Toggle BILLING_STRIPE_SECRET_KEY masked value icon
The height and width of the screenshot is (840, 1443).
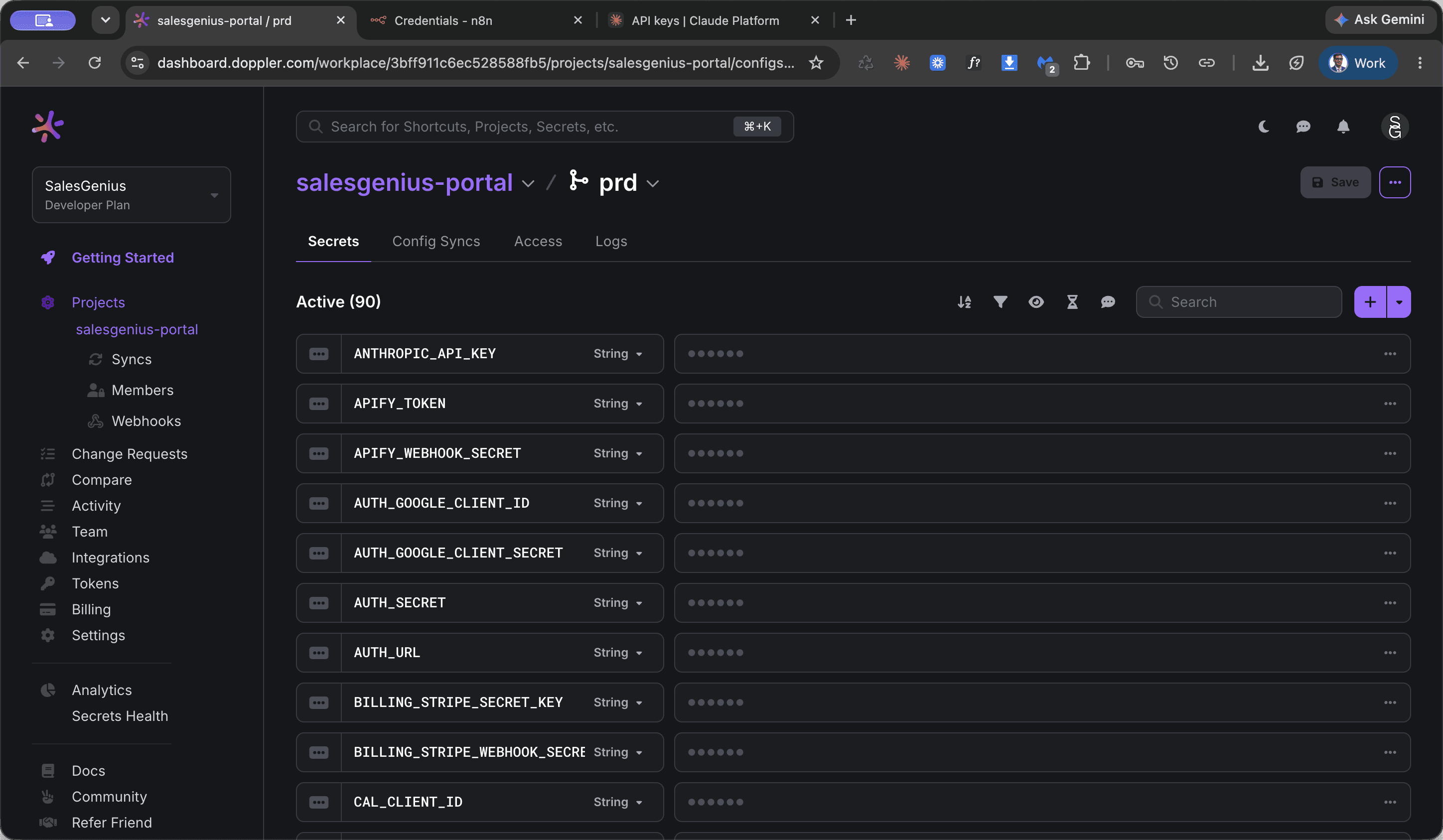click(318, 702)
